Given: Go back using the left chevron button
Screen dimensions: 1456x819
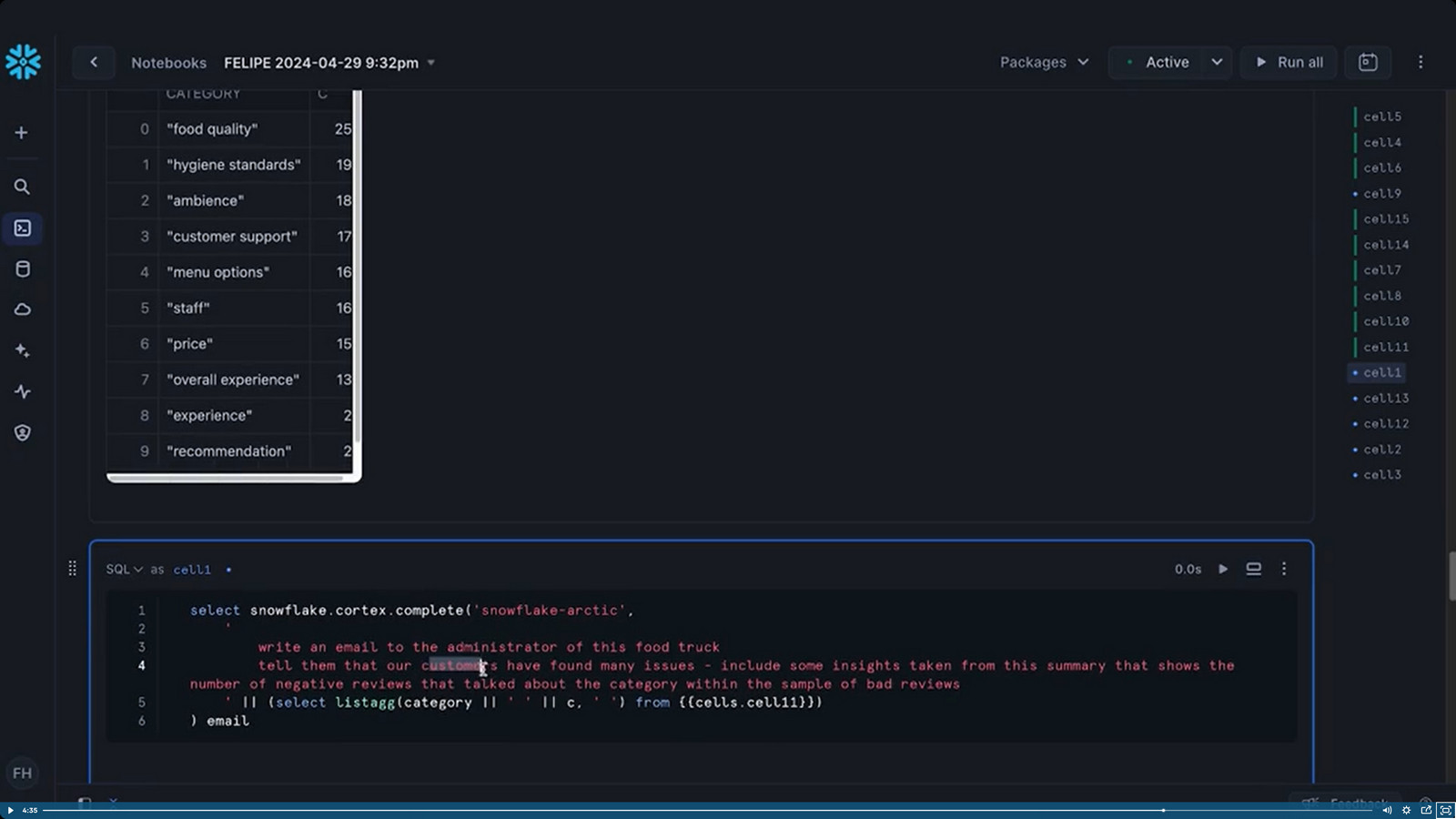Looking at the screenshot, I should point(94,62).
